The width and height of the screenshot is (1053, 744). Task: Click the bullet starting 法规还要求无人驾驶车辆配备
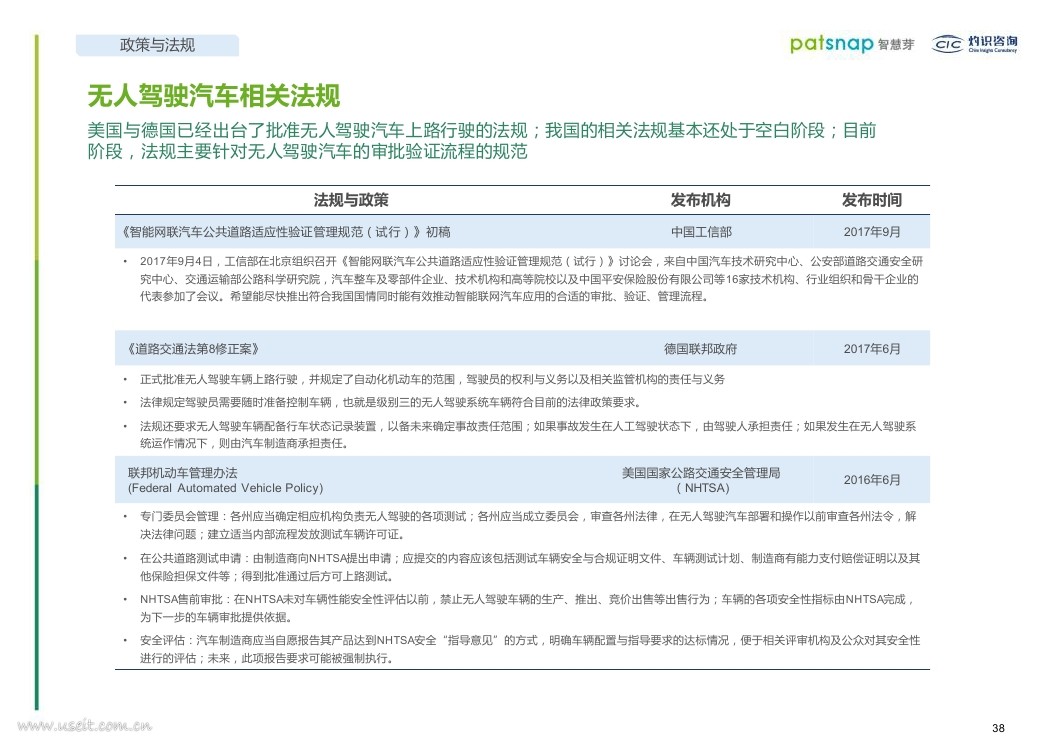[x=528, y=434]
